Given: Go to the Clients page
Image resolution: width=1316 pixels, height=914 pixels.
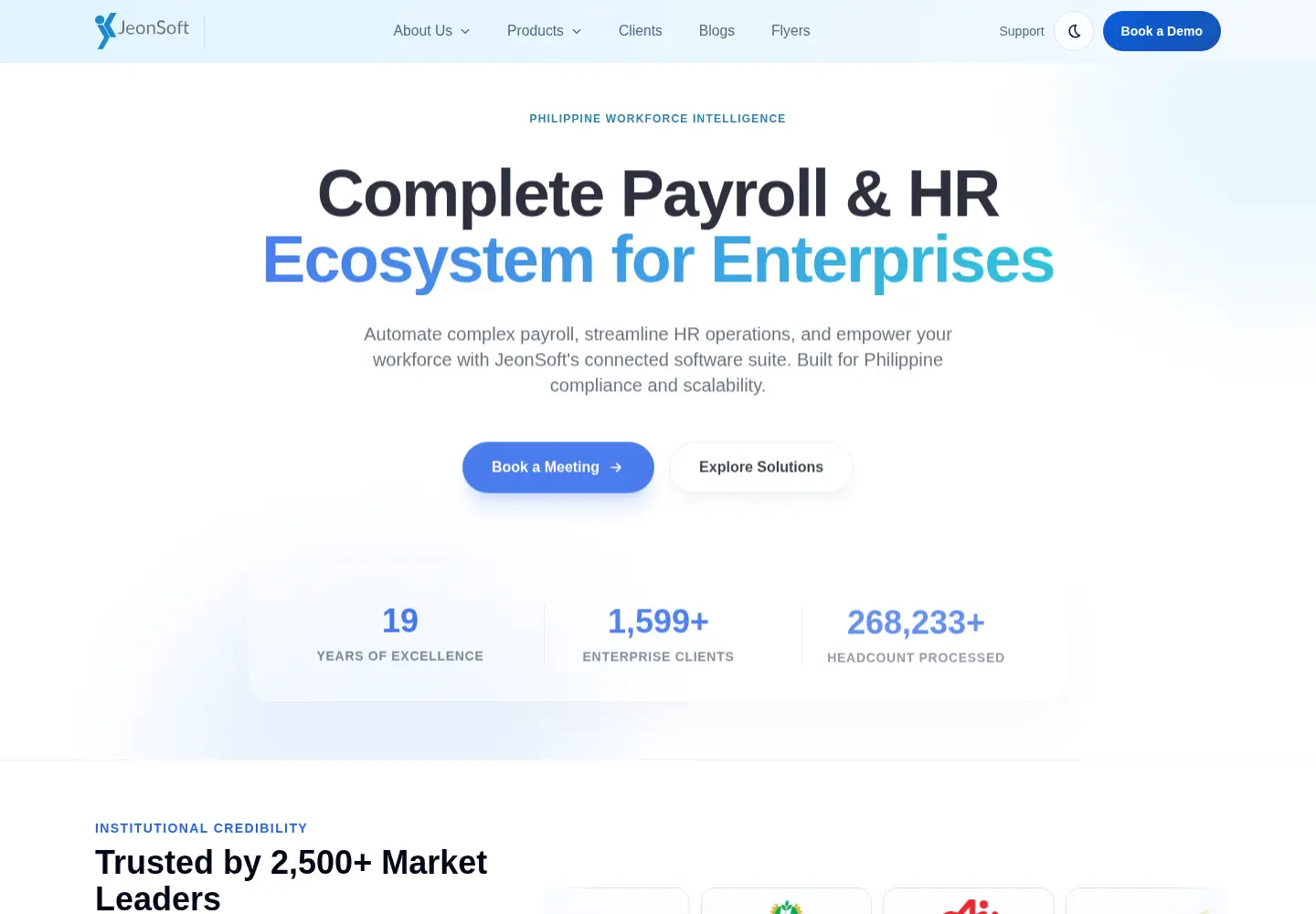Looking at the screenshot, I should [x=640, y=31].
